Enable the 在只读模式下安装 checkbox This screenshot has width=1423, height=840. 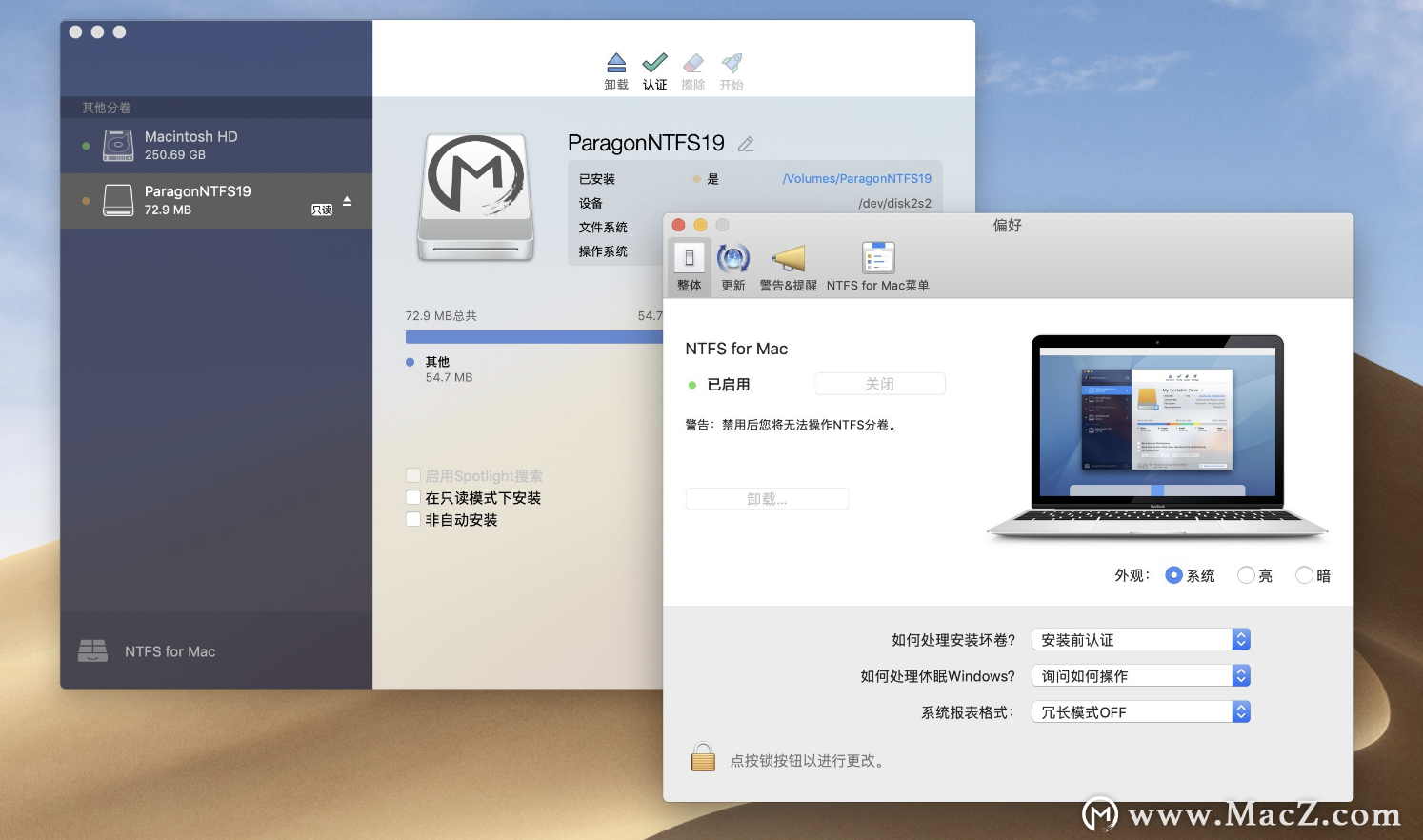click(x=413, y=497)
